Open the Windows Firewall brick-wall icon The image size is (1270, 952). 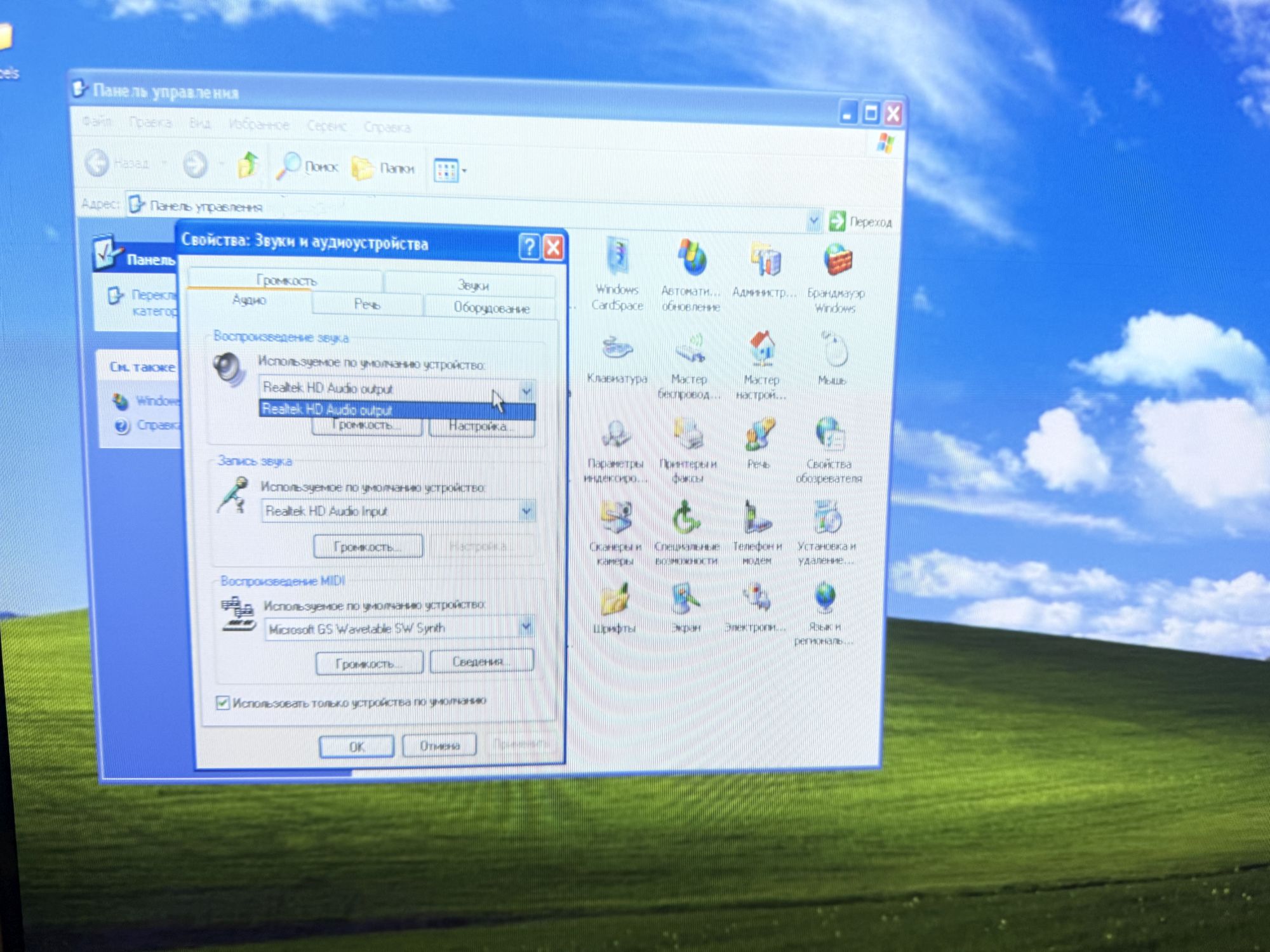coord(837,261)
